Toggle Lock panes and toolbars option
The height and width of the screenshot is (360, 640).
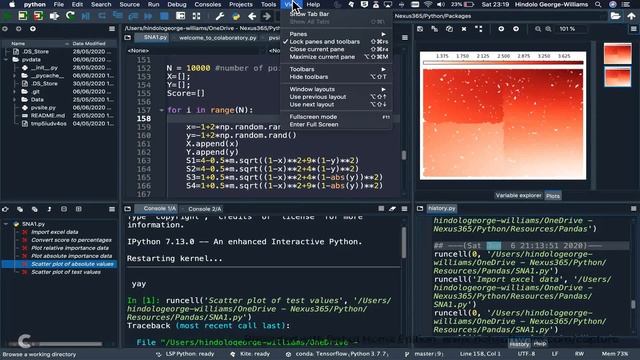tap(336, 42)
